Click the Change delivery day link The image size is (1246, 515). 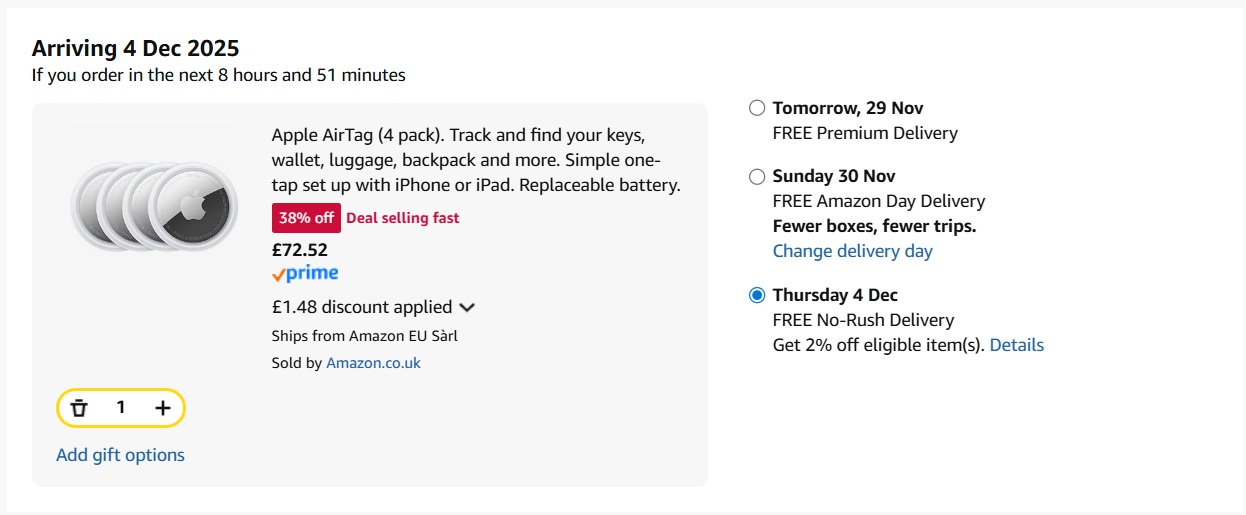pos(852,251)
